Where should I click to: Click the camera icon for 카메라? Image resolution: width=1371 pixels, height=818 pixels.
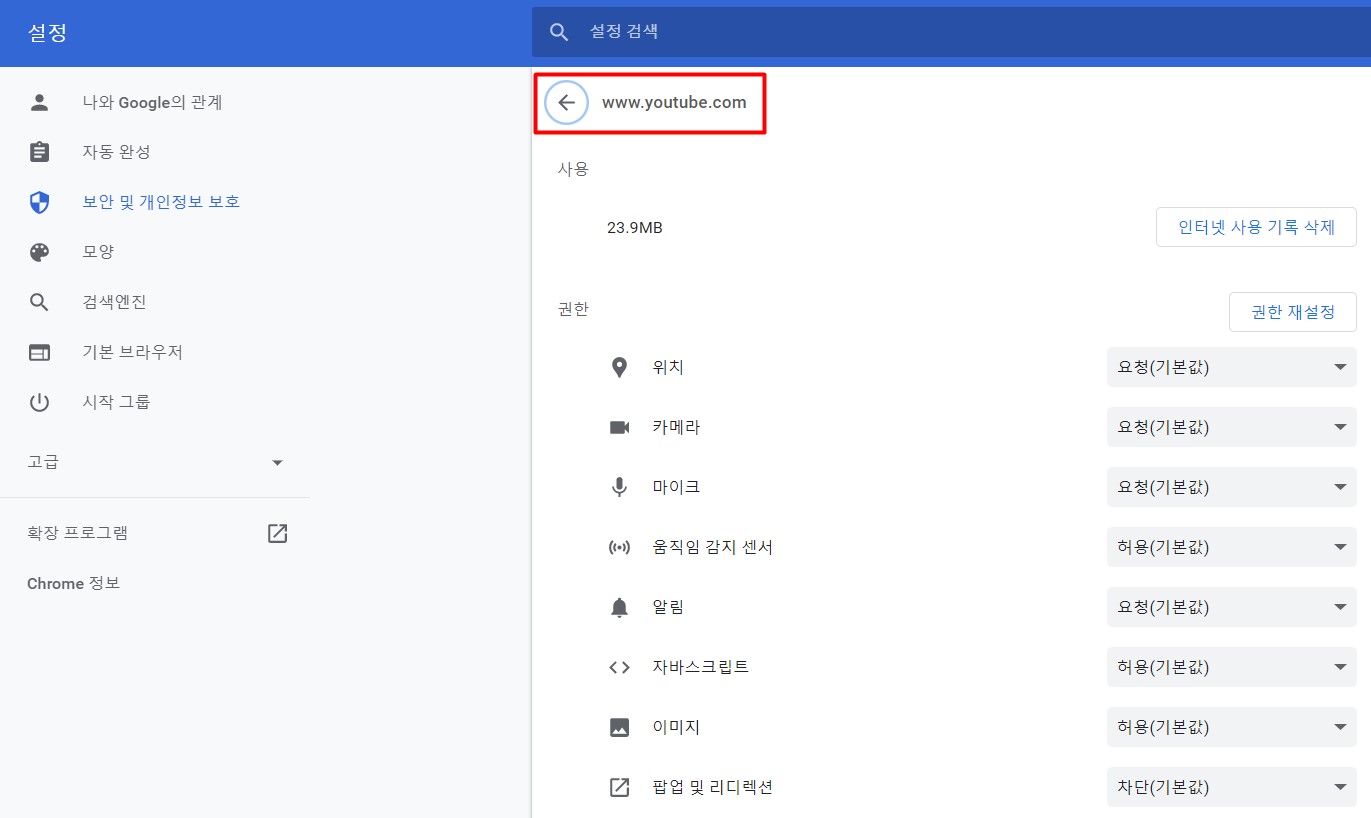(619, 427)
